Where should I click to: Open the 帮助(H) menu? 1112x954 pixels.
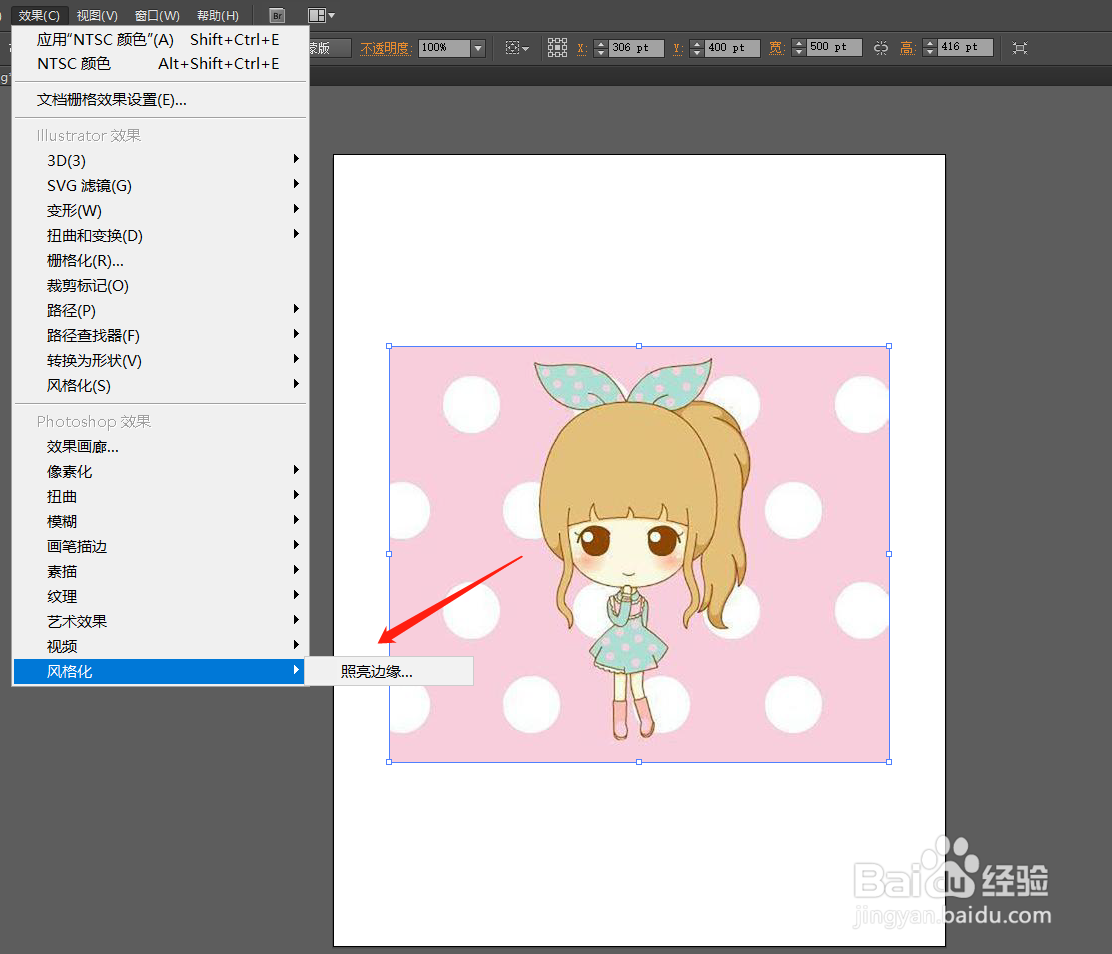coord(218,15)
